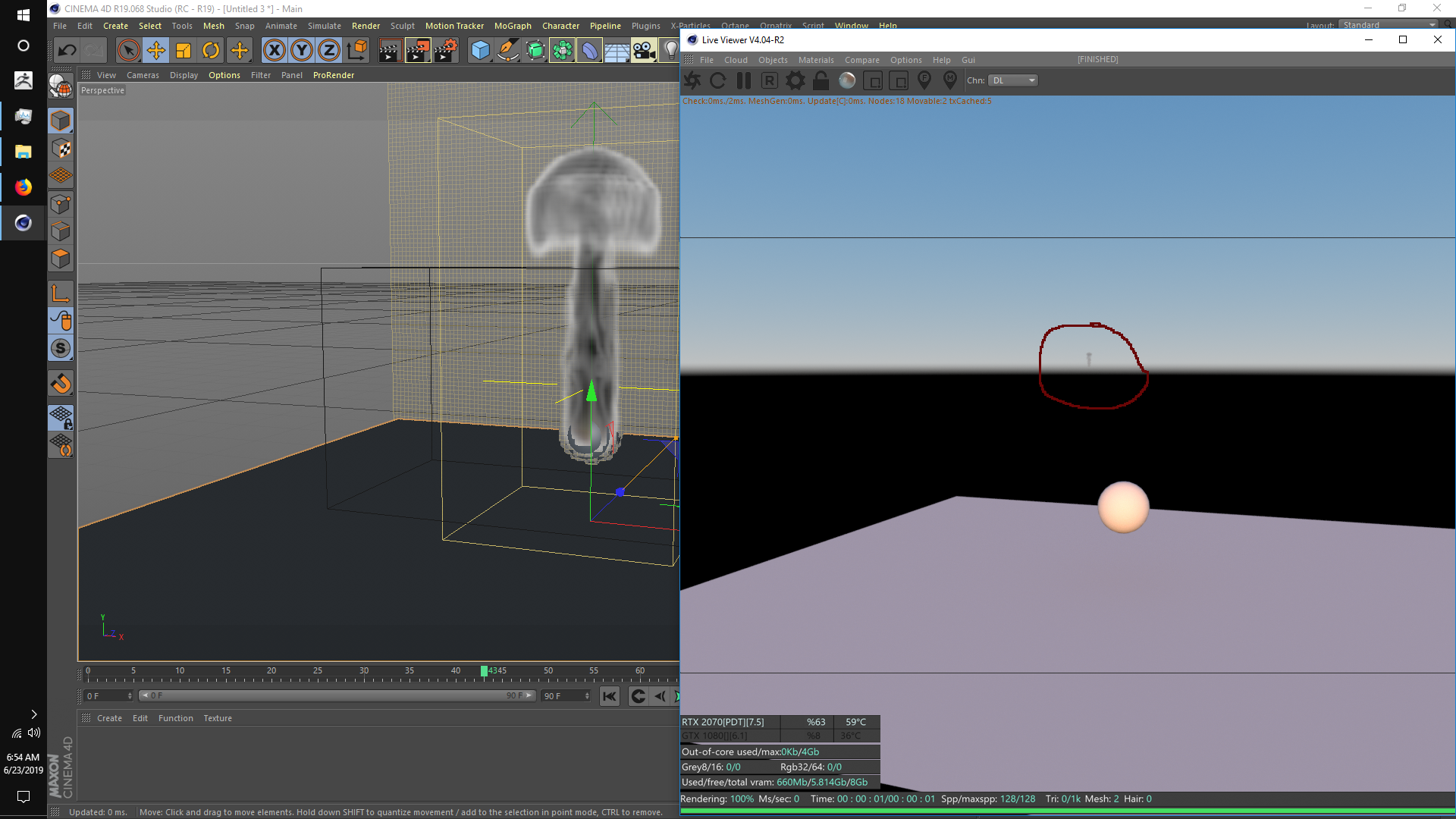This screenshot has height=819, width=1456.
Task: Expand the Windows taskbar chevron
Action: coord(33,714)
